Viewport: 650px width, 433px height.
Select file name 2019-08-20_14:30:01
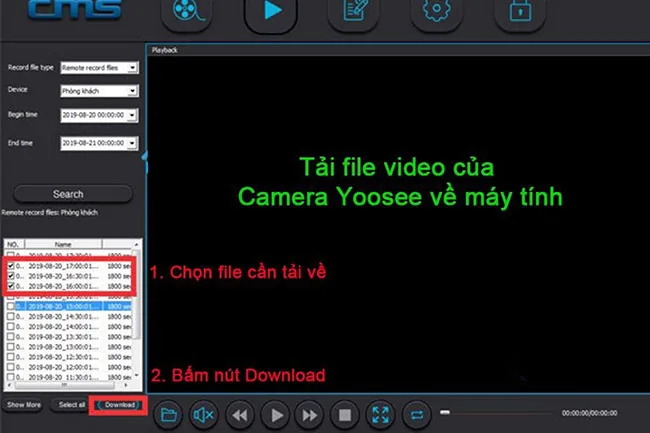click(63, 317)
